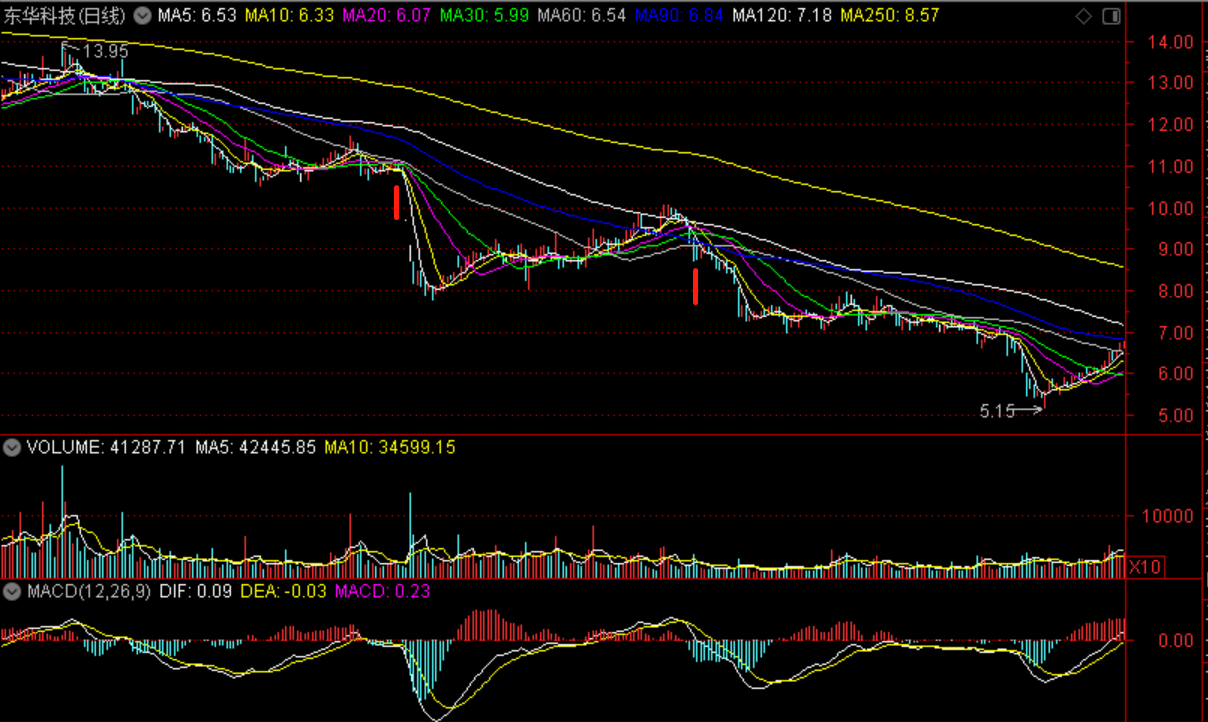Click the DEA: -0.03 value
The image size is (1208, 722).
284,591
